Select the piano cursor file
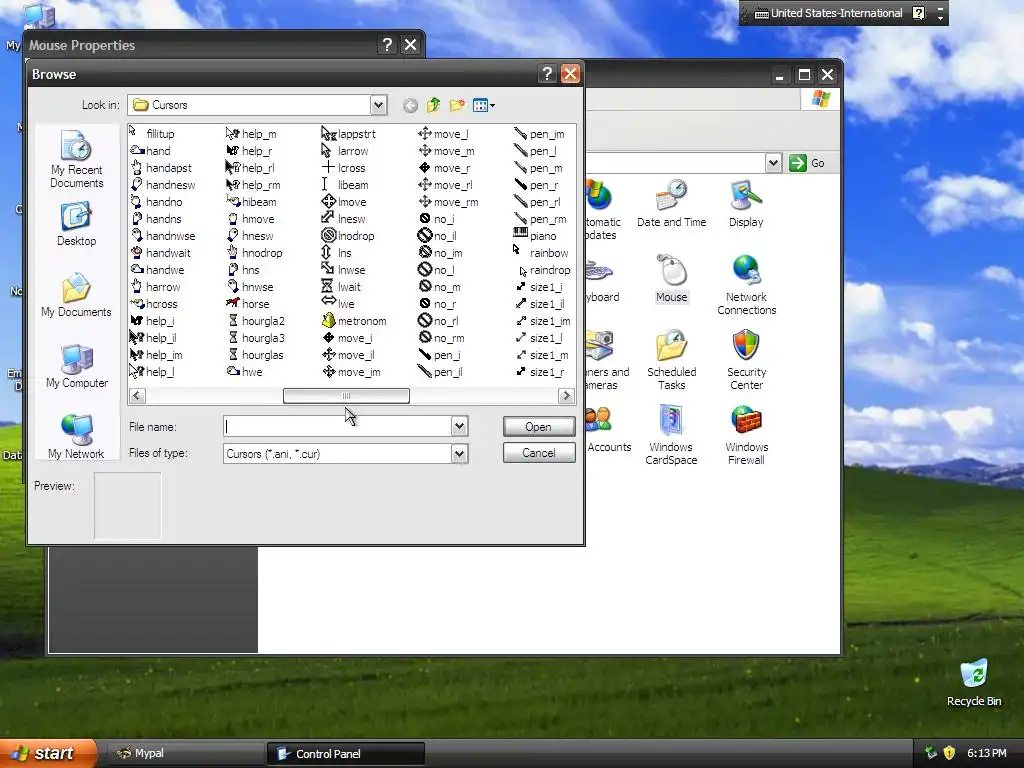Viewport: 1024px width, 768px height. click(x=536, y=236)
